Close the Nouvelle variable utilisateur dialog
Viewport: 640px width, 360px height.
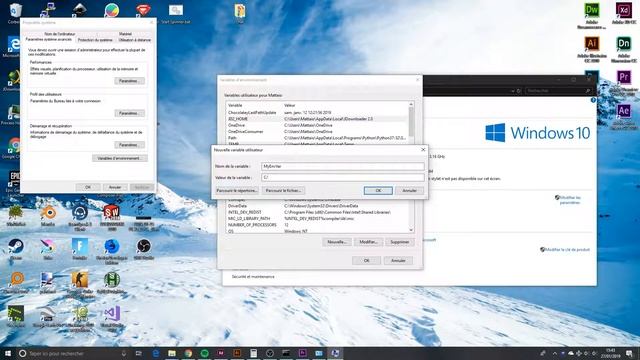(x=423, y=150)
